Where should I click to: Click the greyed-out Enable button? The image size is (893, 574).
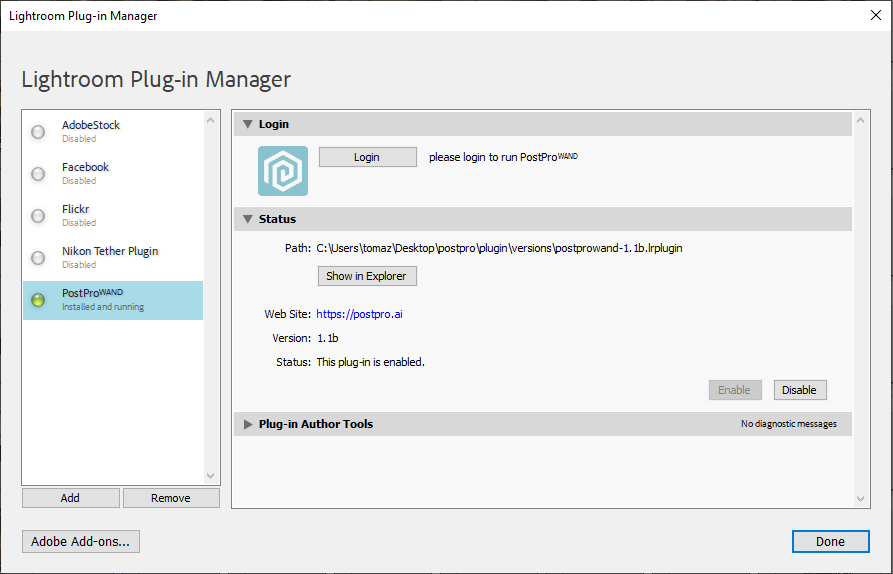pos(735,390)
